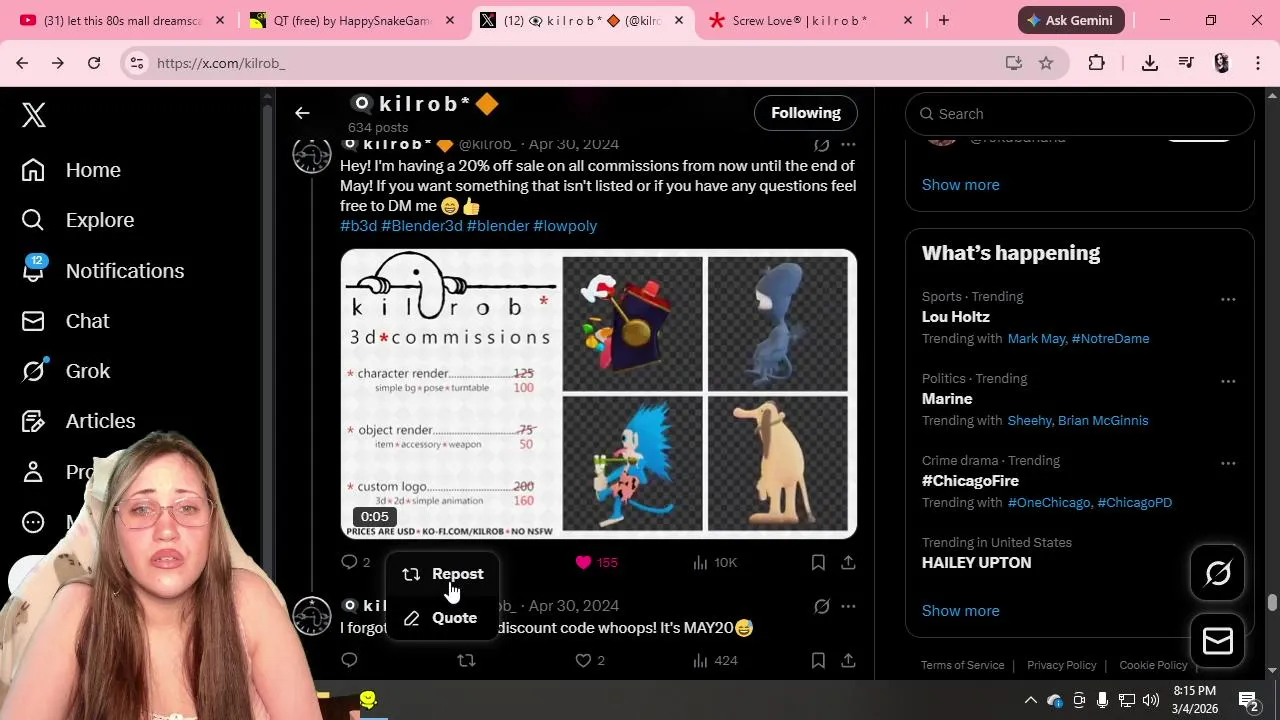Screen dimensions: 1280x720
Task: Toggle the Following button
Action: tap(806, 113)
